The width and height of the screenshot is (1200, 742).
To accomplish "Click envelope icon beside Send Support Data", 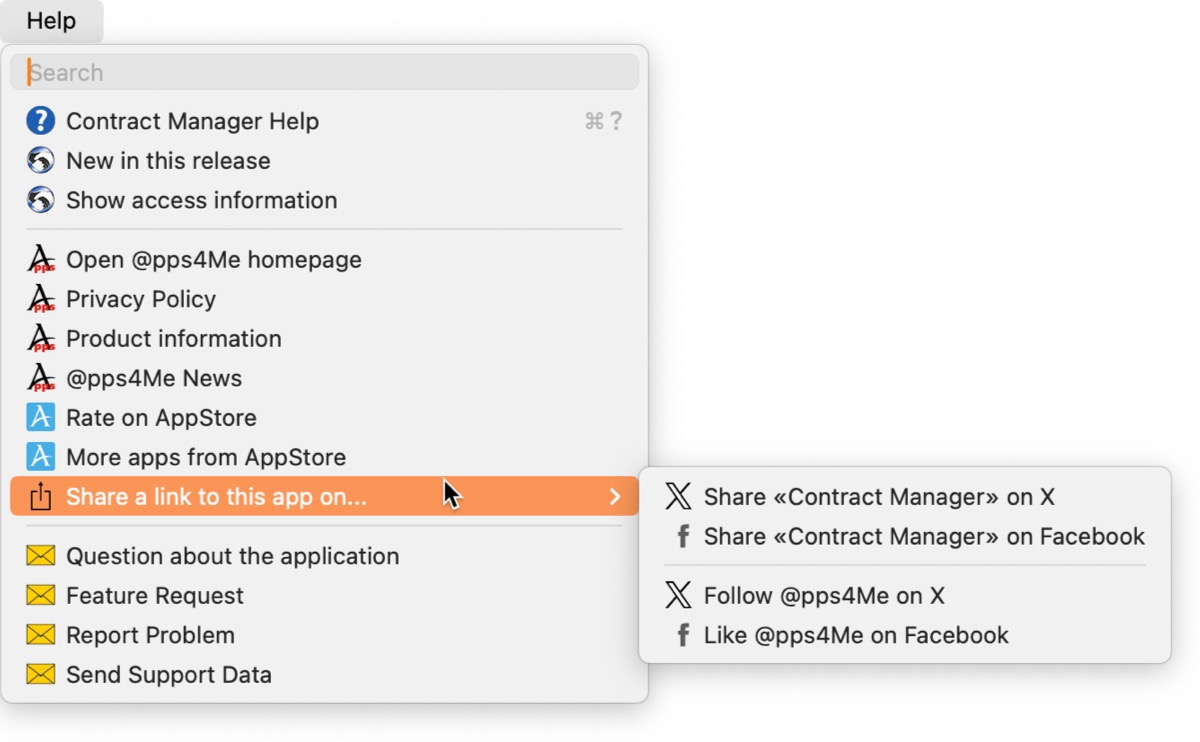I will point(40,675).
